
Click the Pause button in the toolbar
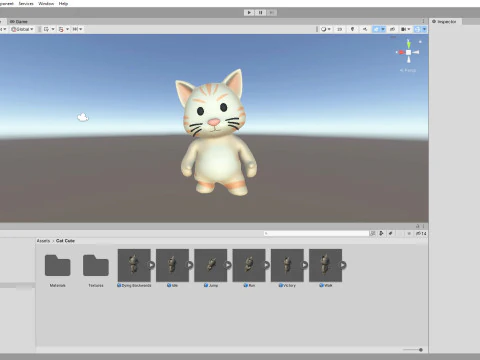coord(260,13)
